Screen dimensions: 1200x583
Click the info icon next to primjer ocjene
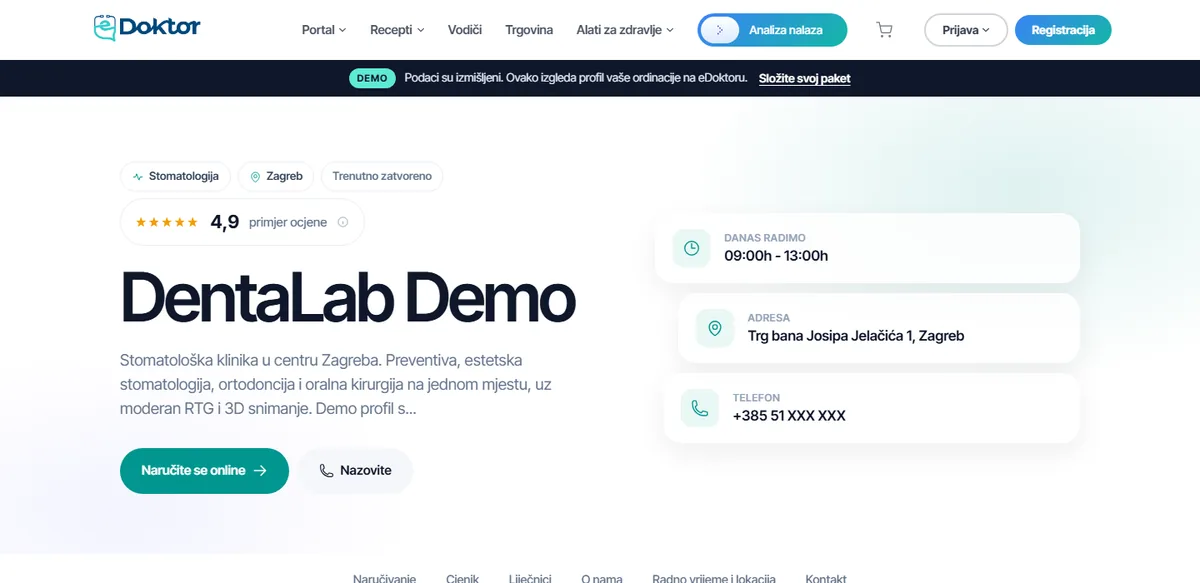tap(343, 222)
